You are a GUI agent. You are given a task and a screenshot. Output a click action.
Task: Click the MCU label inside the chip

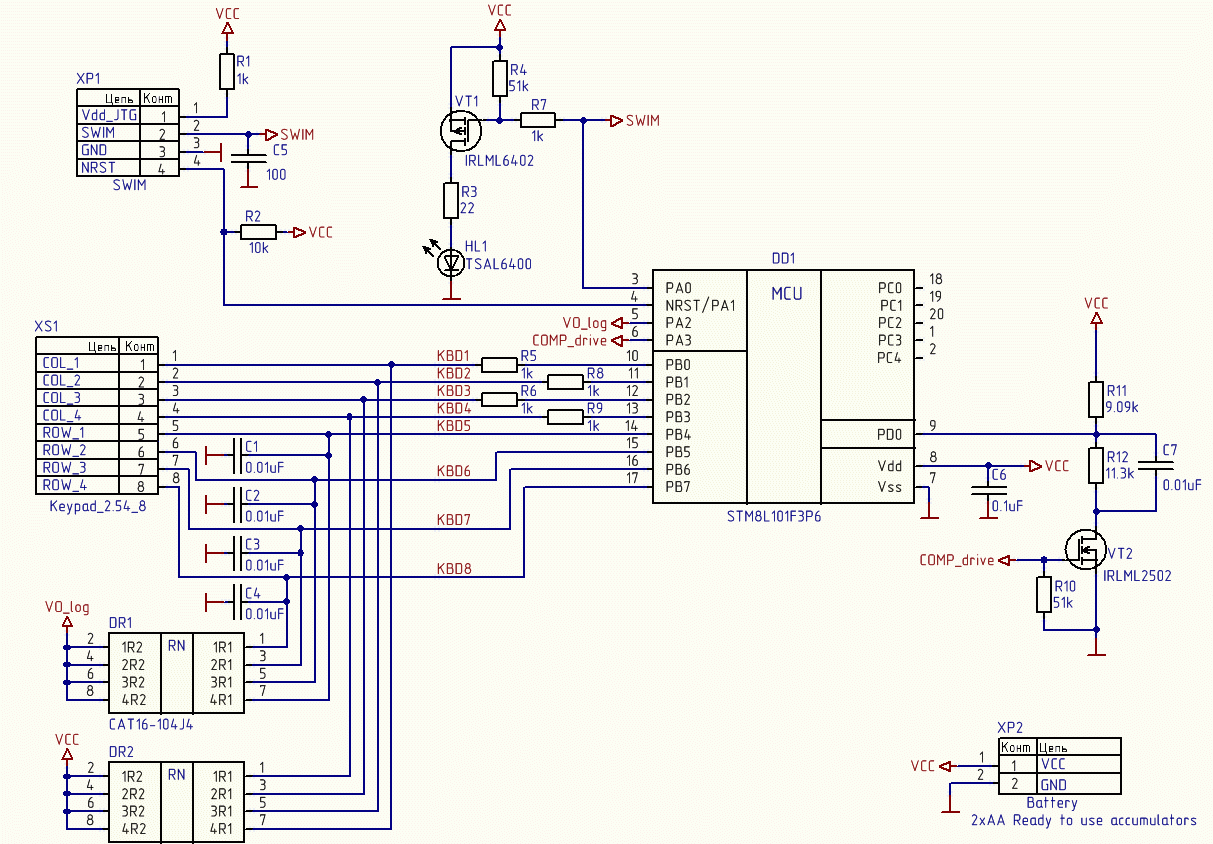click(786, 294)
